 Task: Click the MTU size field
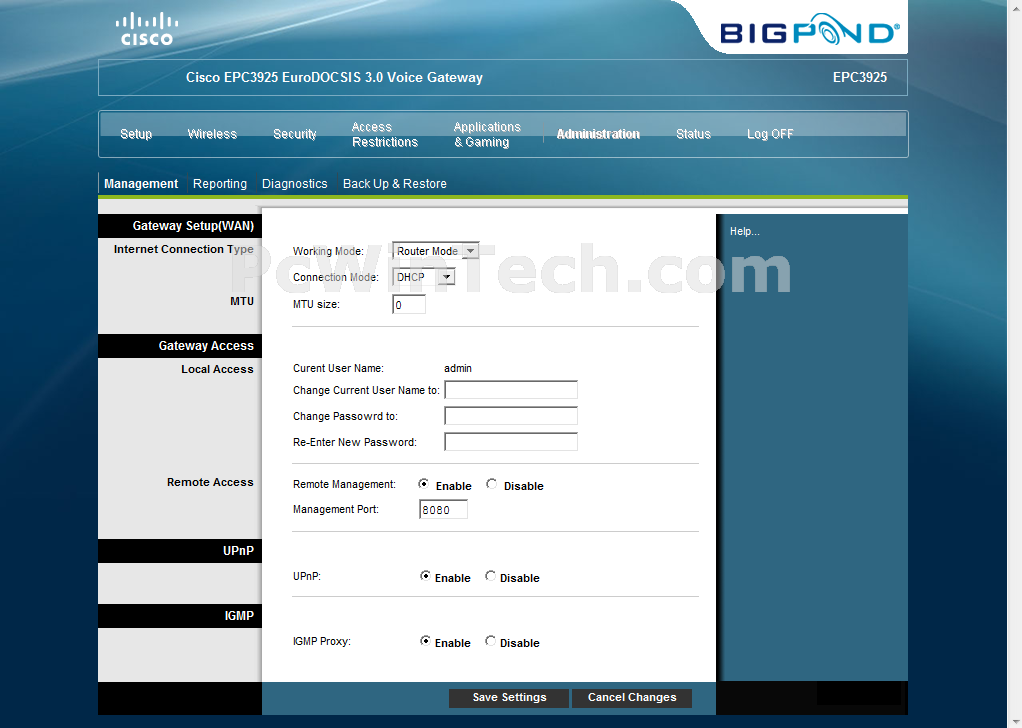point(409,304)
